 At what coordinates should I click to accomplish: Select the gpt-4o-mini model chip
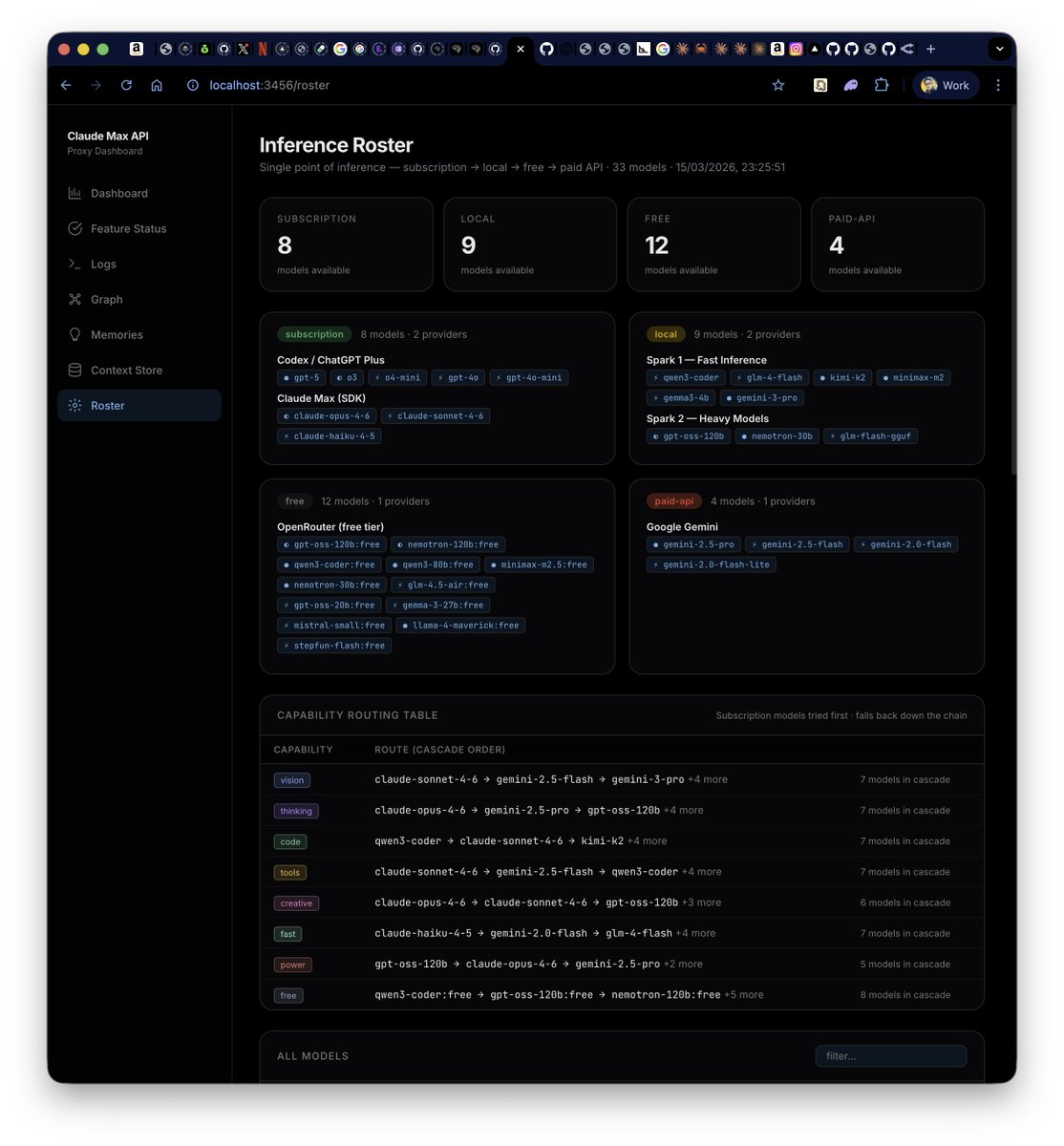point(529,378)
